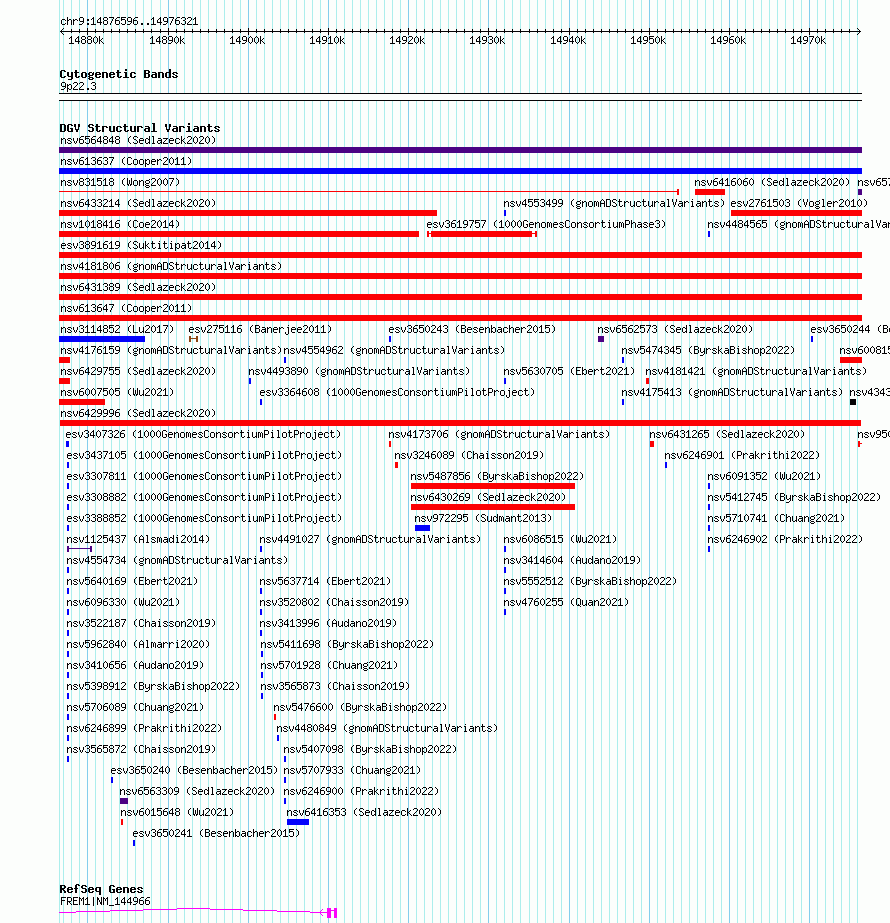Click the nsv6416060 (Sedlazeck2020) label
Viewport: 890px width, 923px height.
coord(772,182)
